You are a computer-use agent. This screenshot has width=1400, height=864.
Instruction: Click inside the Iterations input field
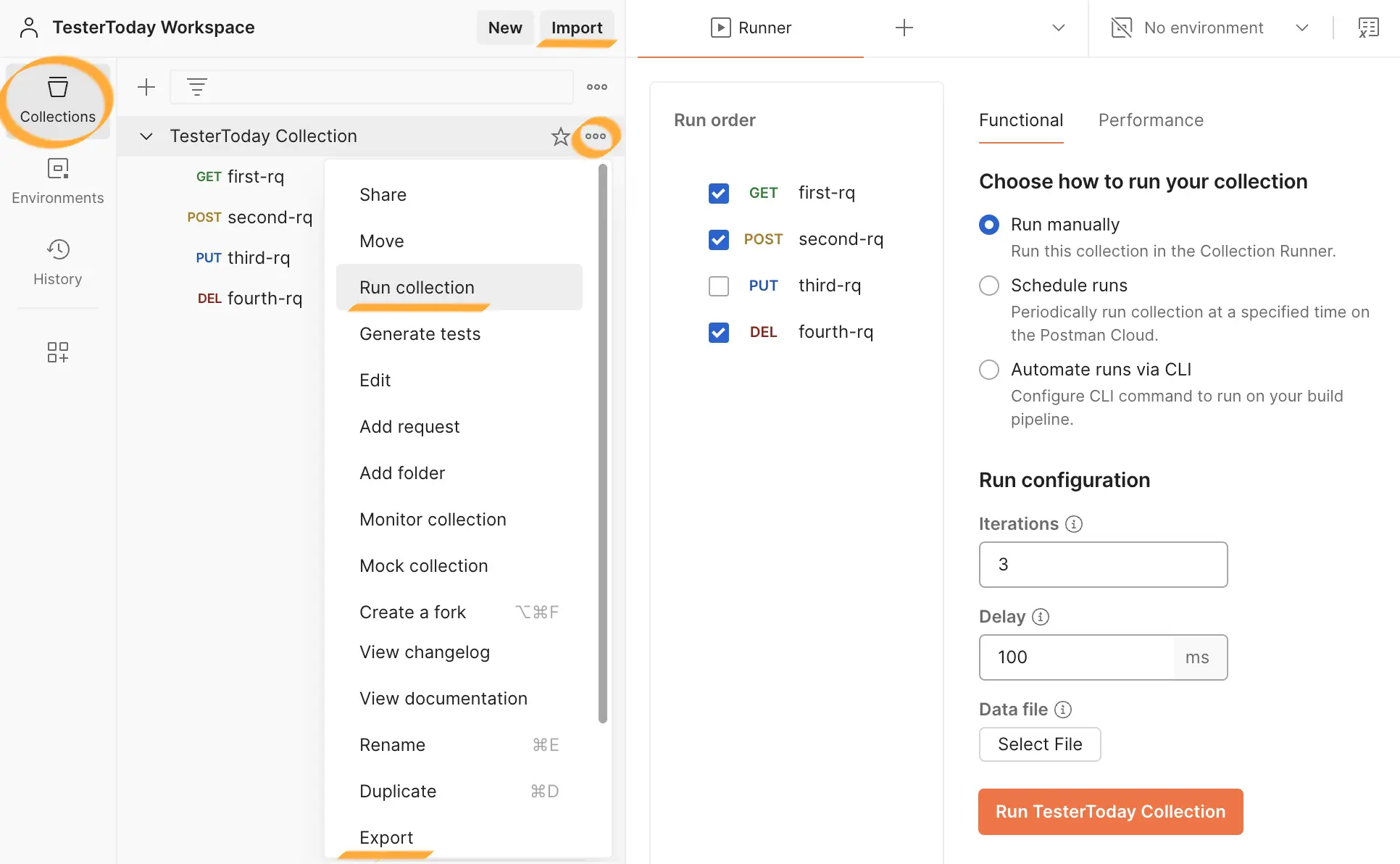(1102, 564)
